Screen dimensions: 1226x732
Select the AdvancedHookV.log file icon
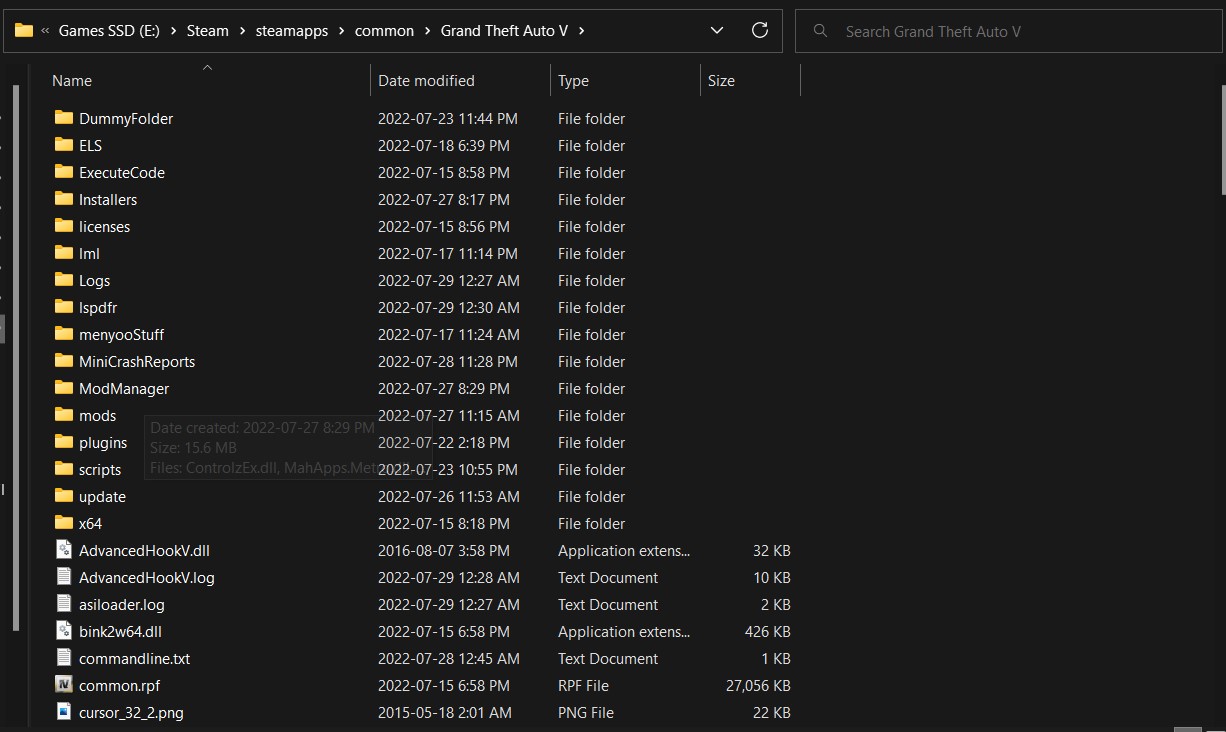64,577
